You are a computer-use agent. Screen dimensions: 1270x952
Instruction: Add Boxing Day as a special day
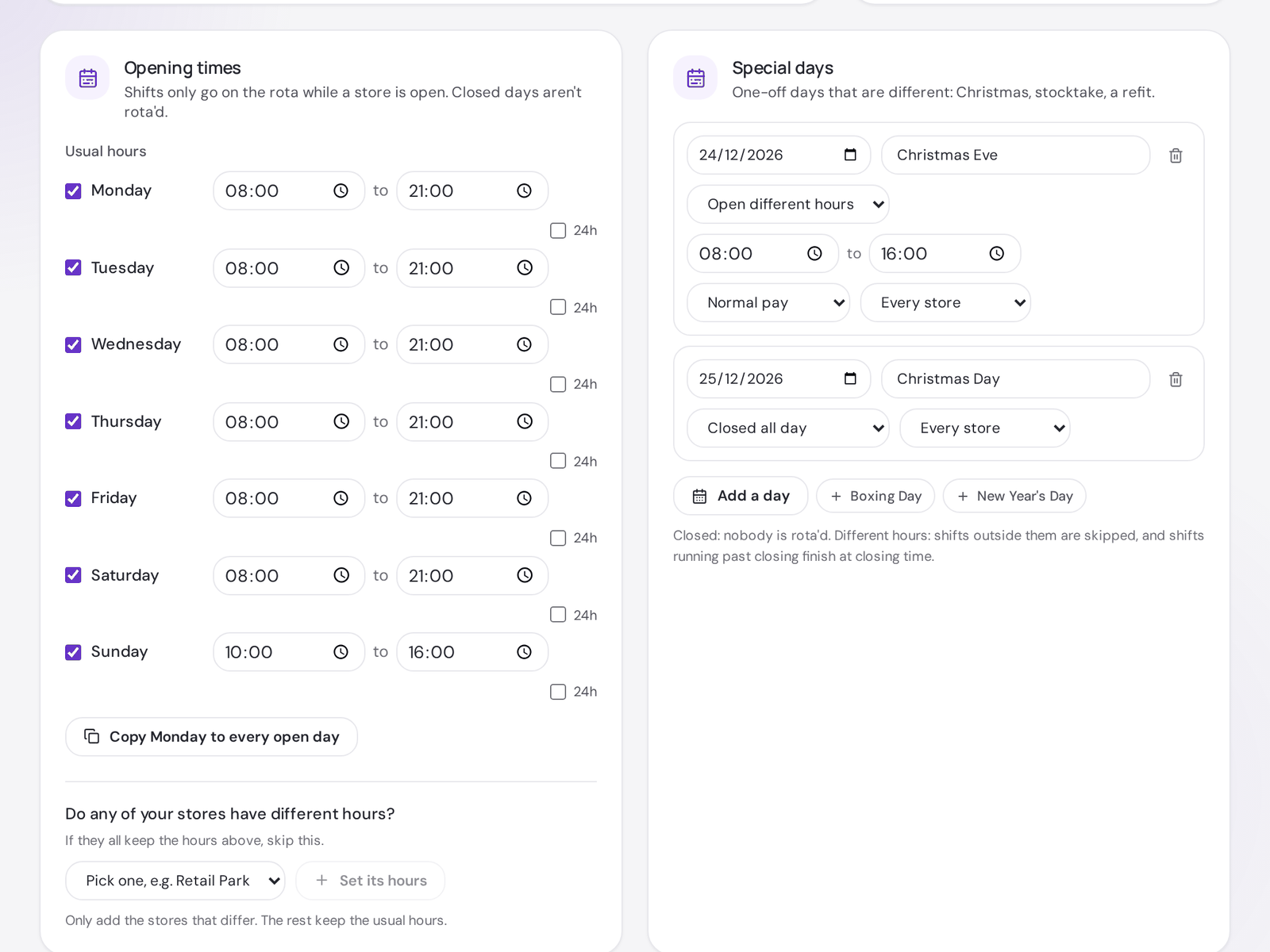876,496
